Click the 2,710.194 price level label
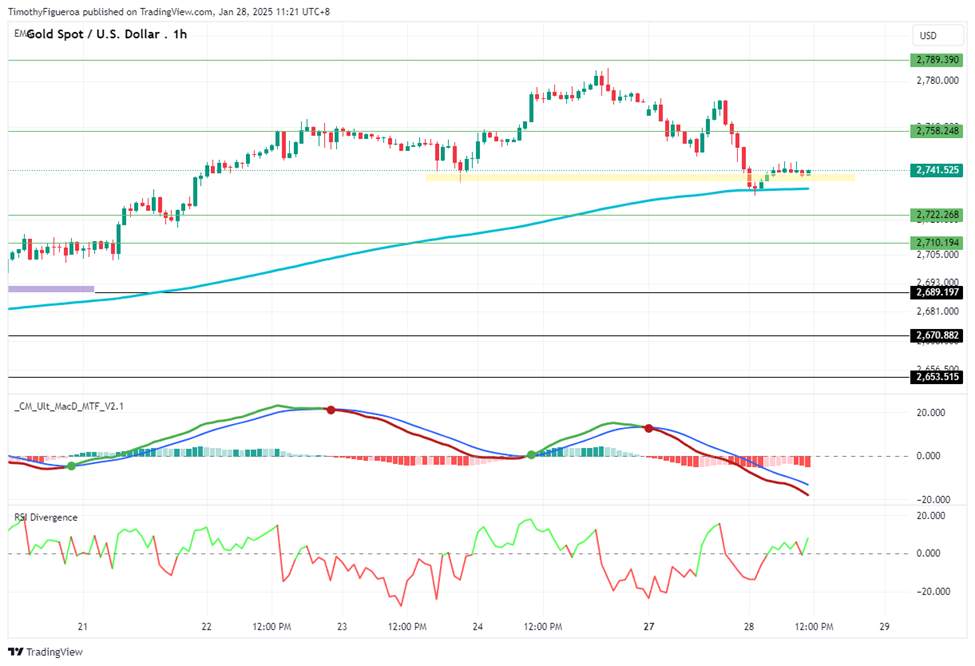Viewport: 975px width, 666px height. coord(937,243)
